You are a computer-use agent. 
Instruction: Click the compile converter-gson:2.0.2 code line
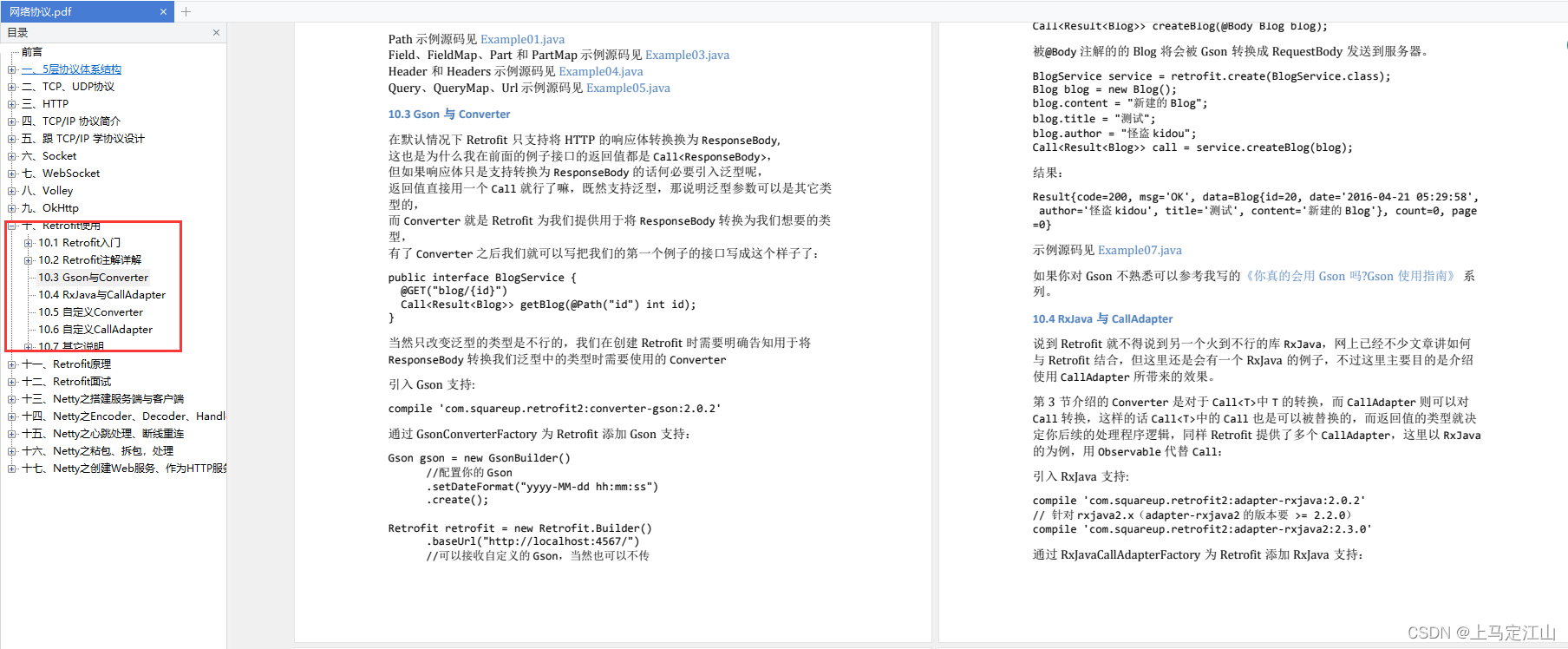click(554, 409)
